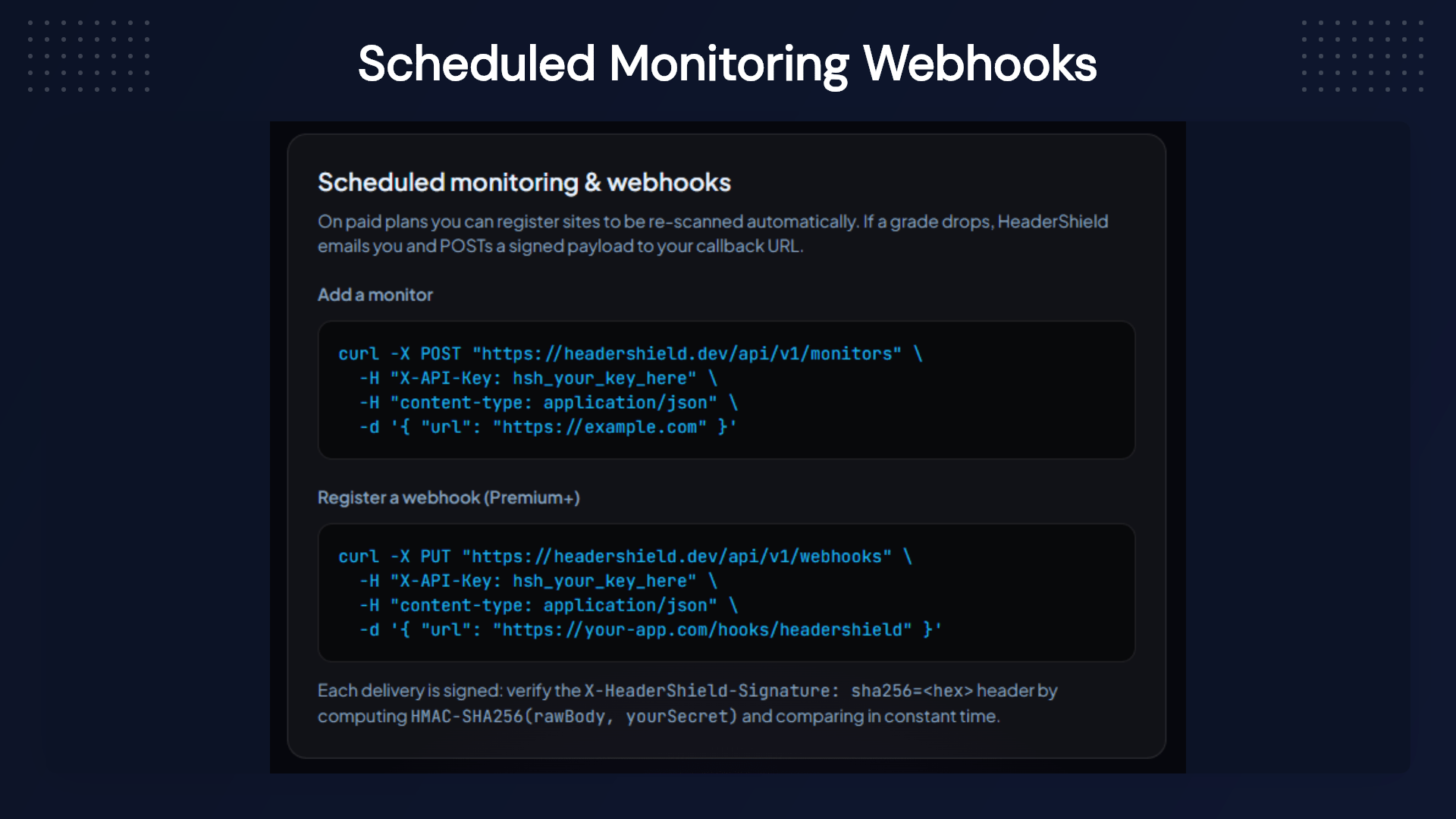Click the Scheduled Monitoring Webhooks title

[727, 64]
